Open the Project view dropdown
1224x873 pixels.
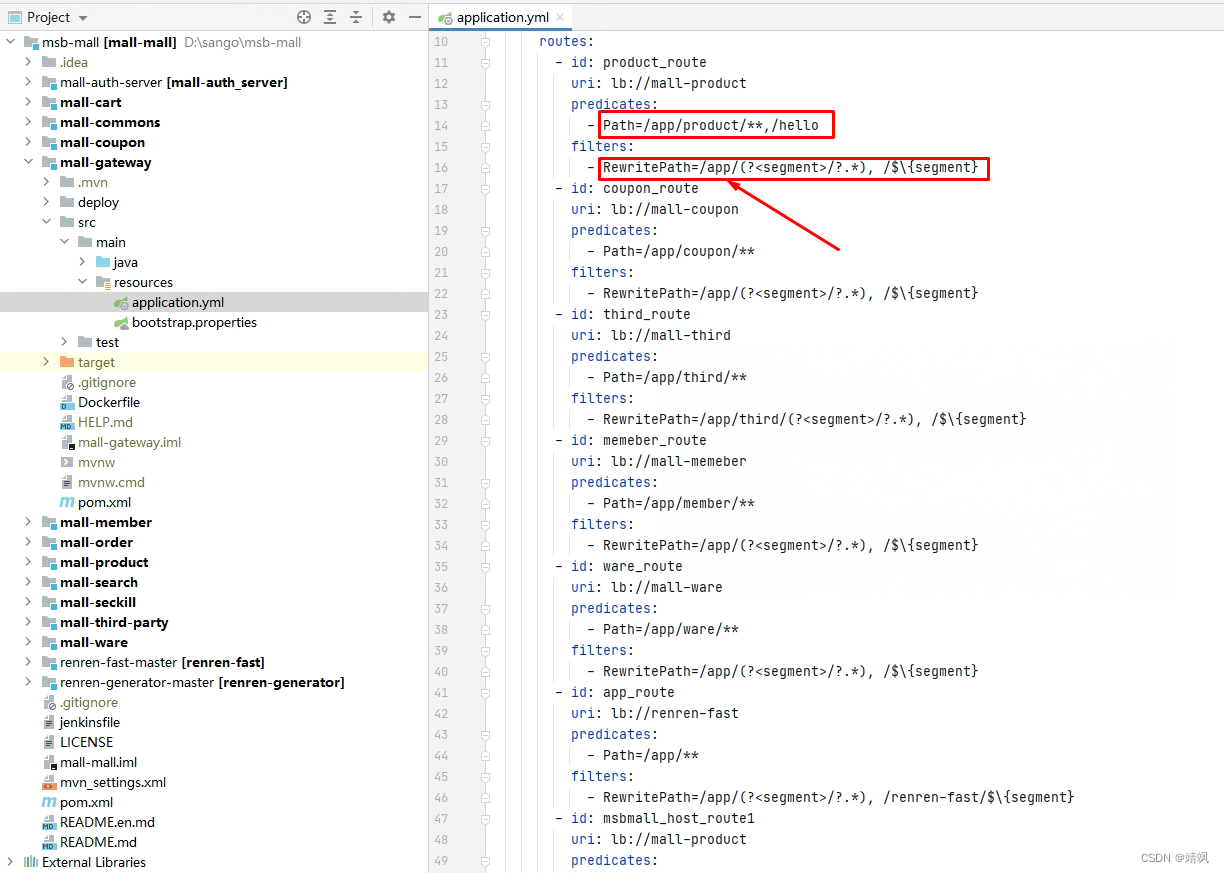82,18
